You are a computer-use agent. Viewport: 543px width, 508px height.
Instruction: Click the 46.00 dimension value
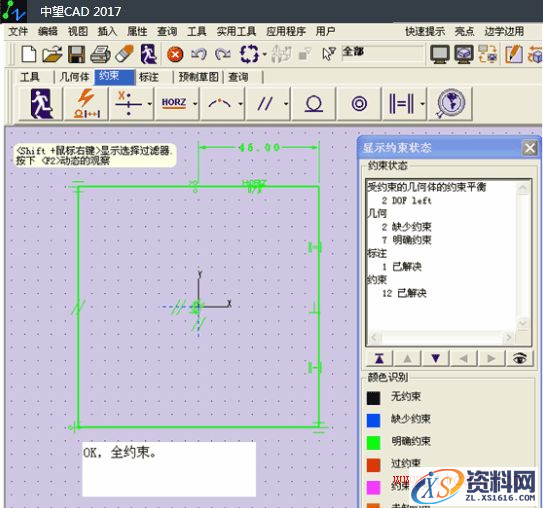pyautogui.click(x=259, y=148)
